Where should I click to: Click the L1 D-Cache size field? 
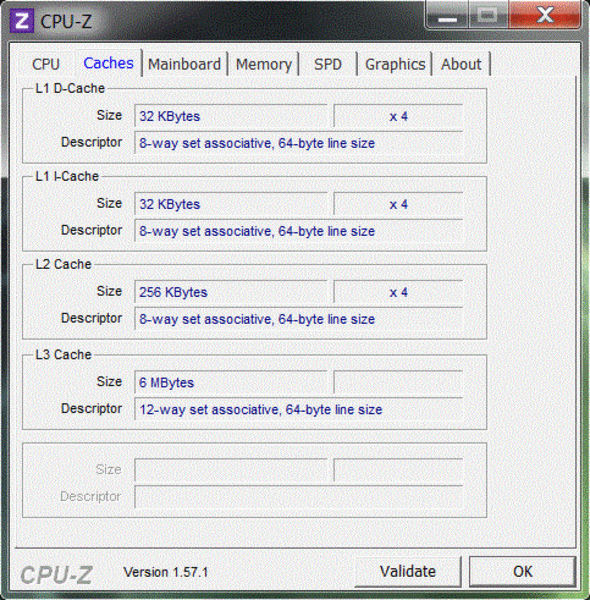point(231,116)
